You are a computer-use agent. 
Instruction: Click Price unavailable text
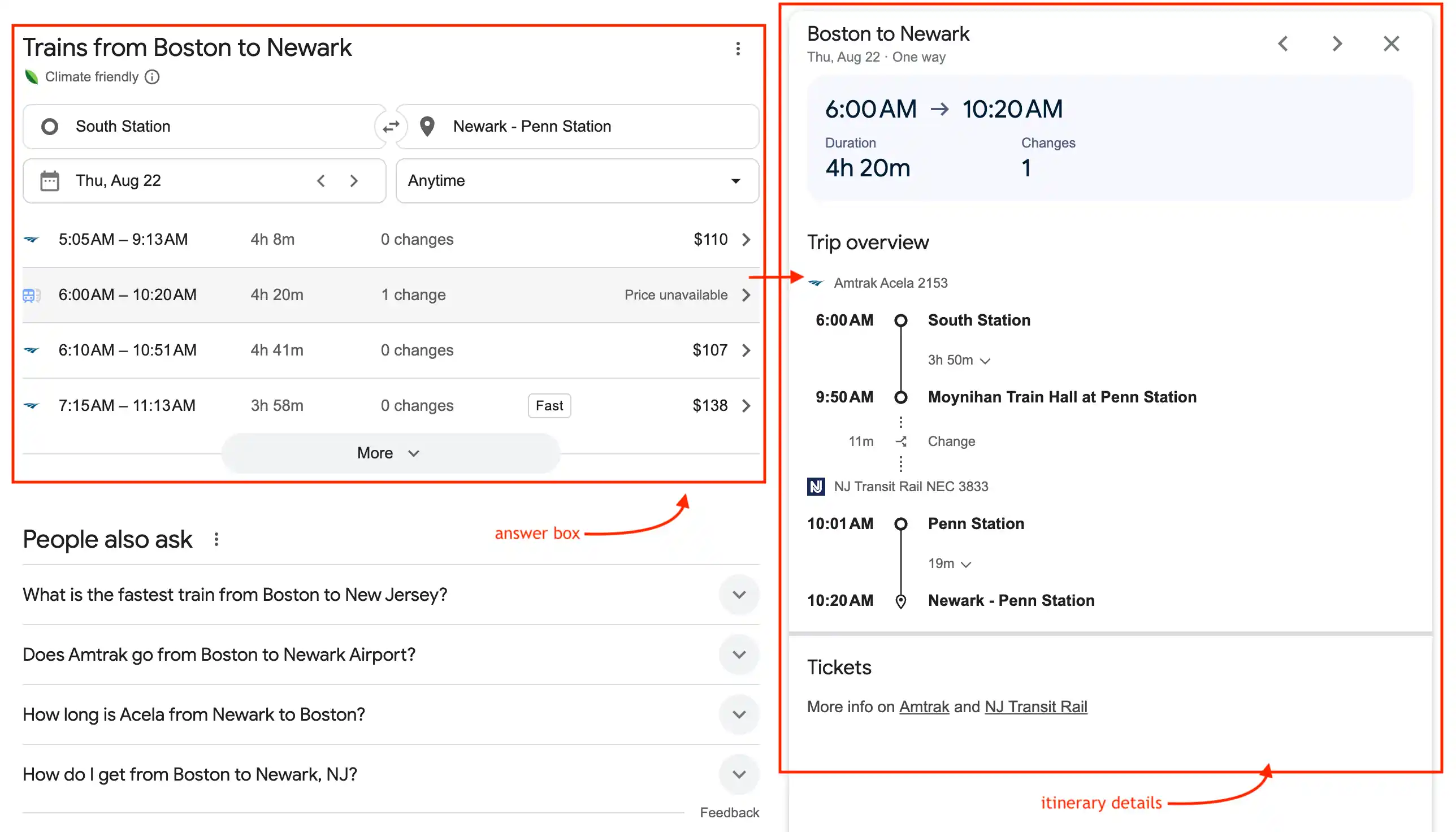point(675,295)
